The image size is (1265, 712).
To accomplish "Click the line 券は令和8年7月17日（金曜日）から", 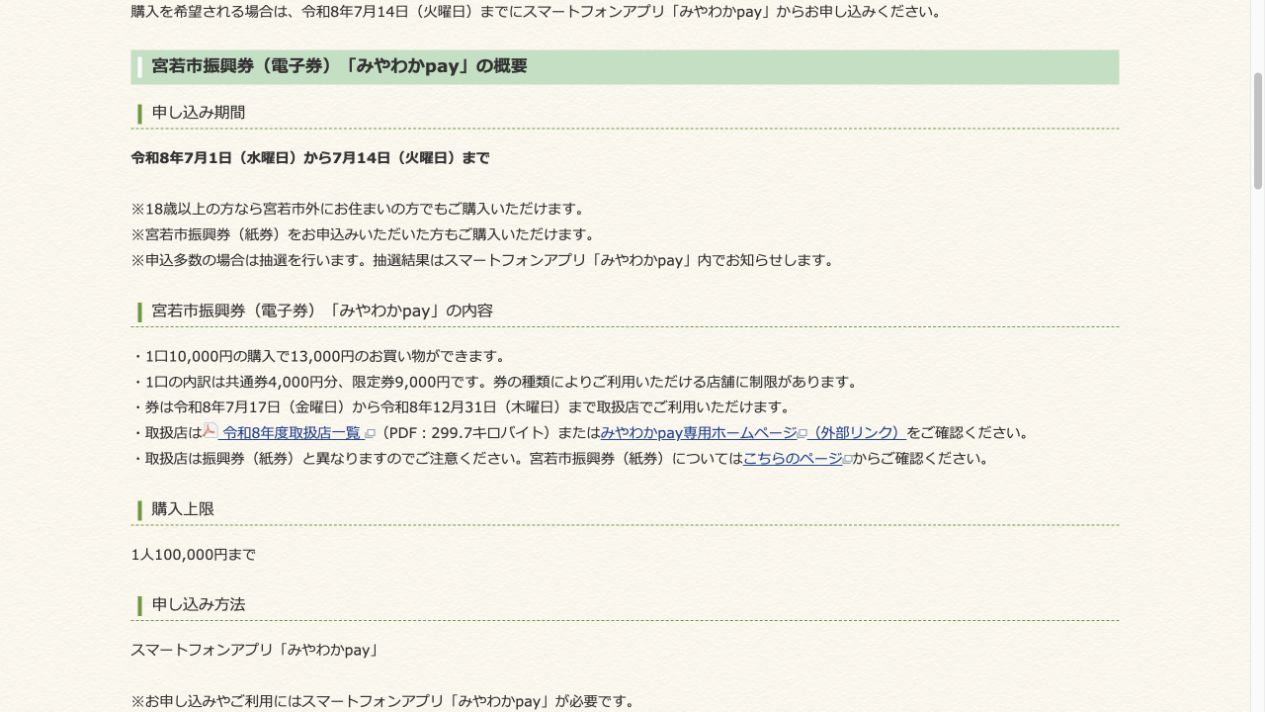I will (461, 408).
